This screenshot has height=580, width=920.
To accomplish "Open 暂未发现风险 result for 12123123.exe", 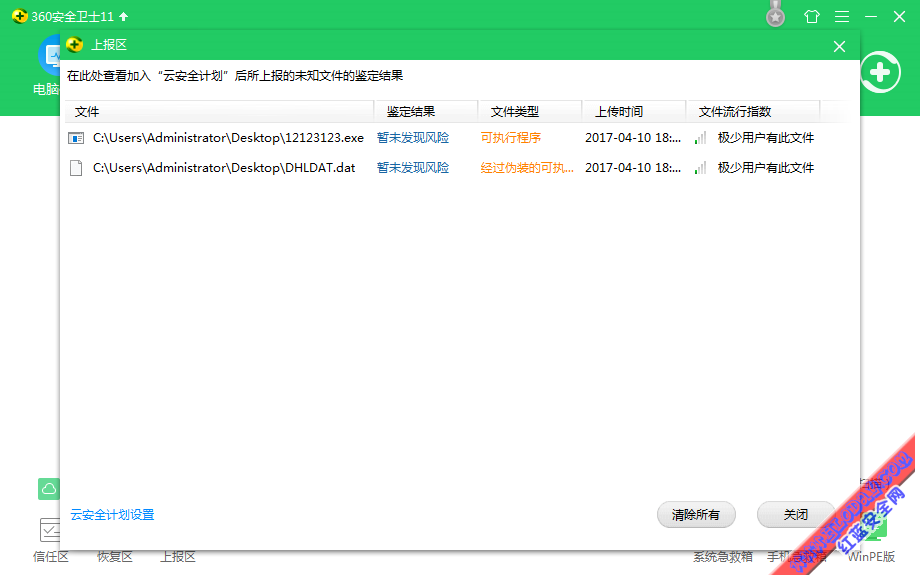I will (413, 138).
